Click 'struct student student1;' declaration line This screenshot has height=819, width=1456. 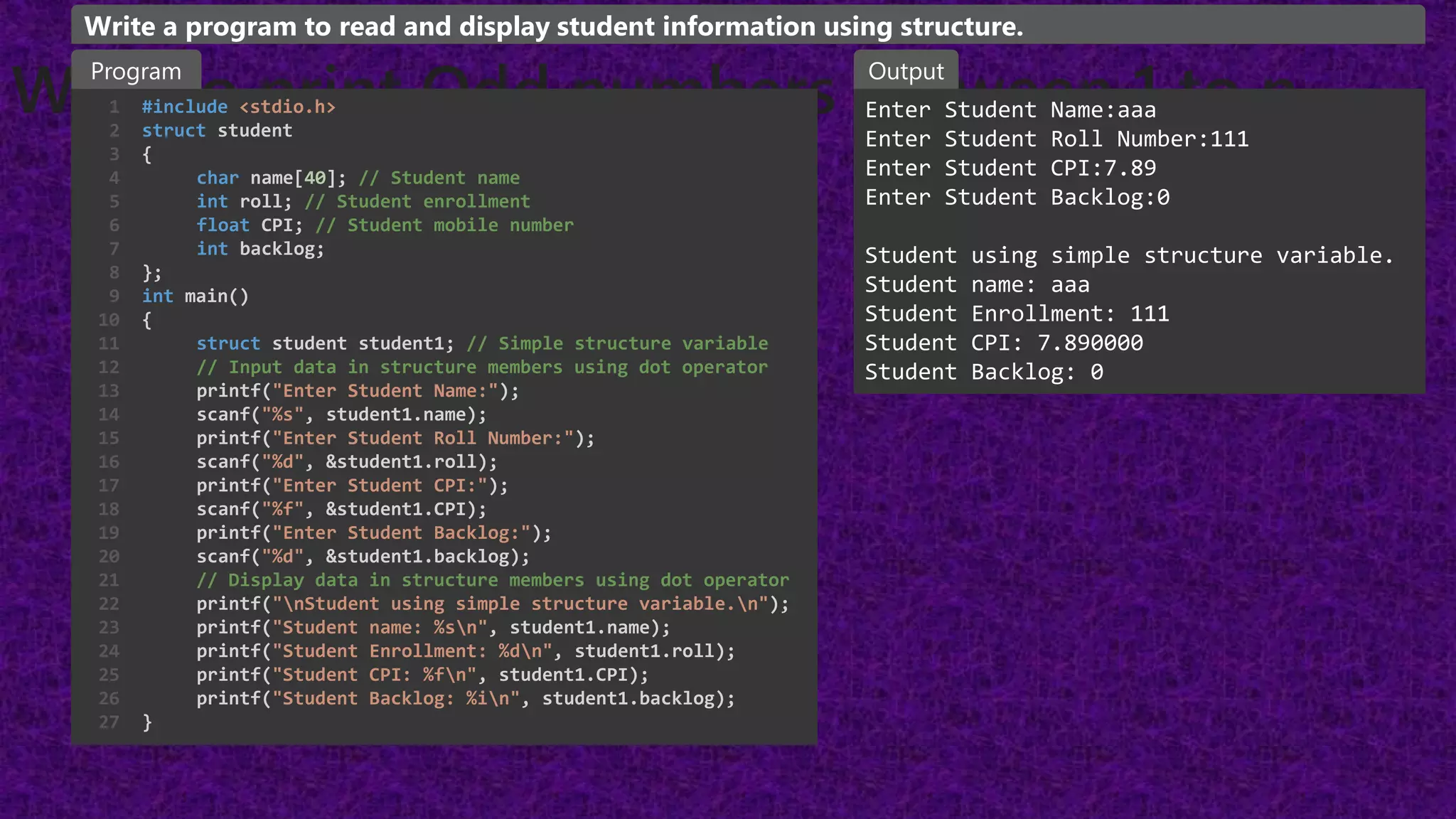pyautogui.click(x=482, y=343)
